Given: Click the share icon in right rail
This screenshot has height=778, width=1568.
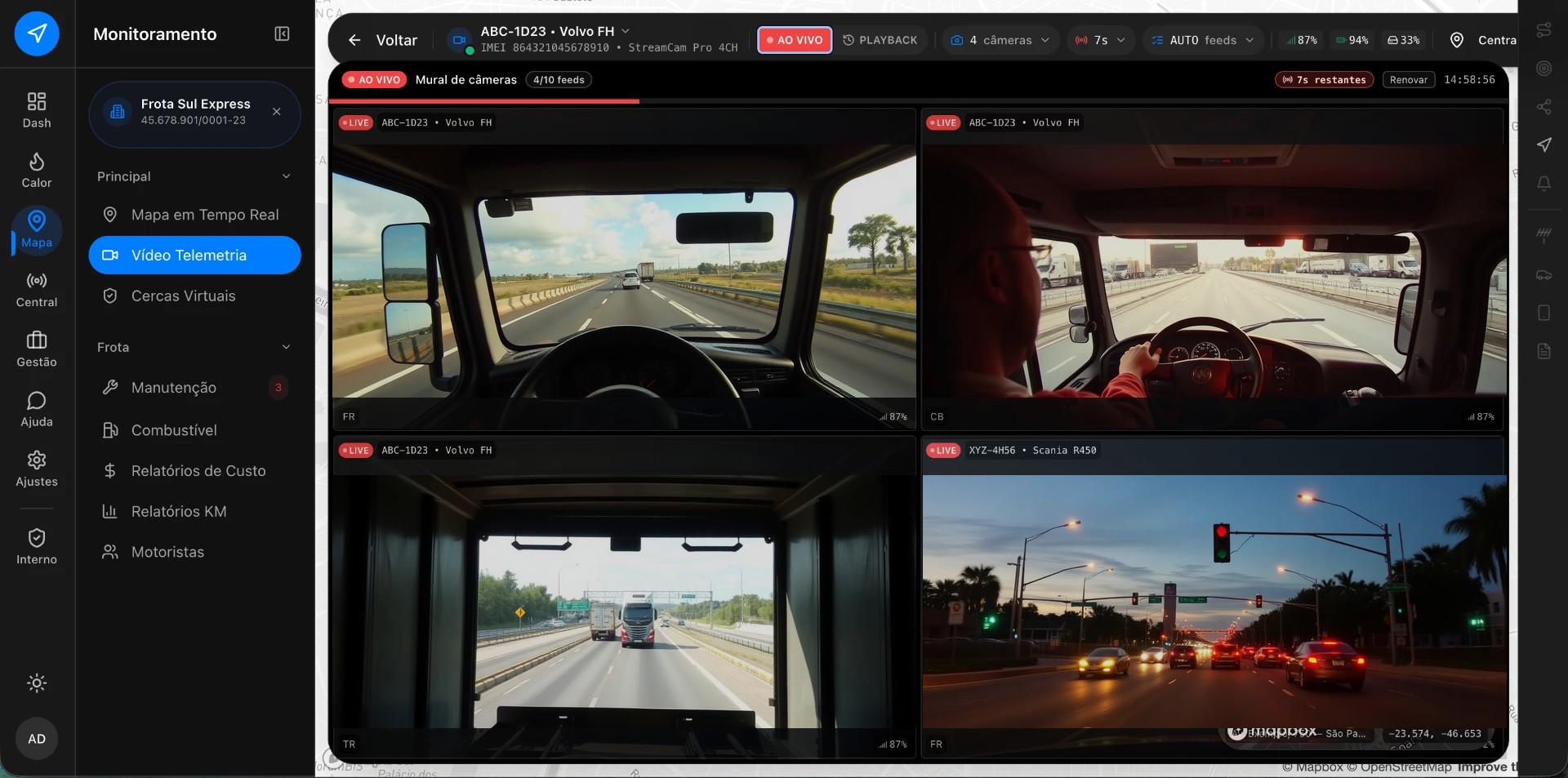Looking at the screenshot, I should tap(1543, 107).
